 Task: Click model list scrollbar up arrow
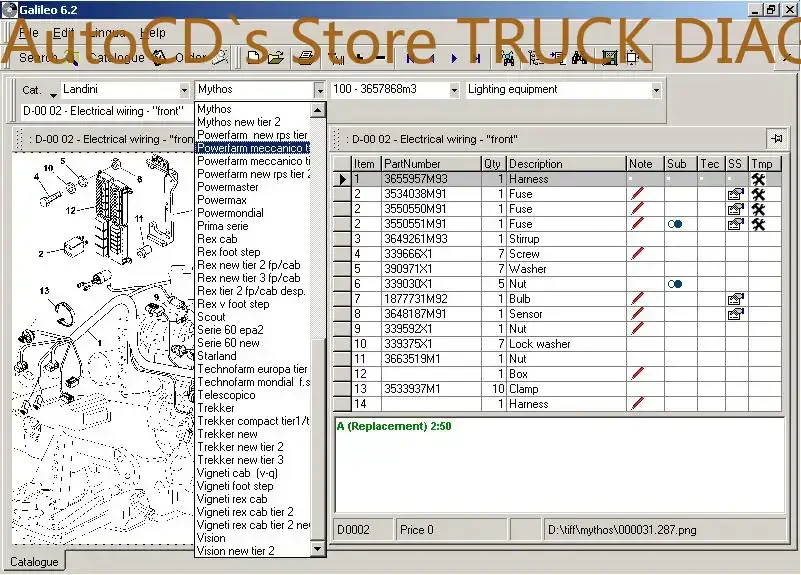(x=318, y=110)
